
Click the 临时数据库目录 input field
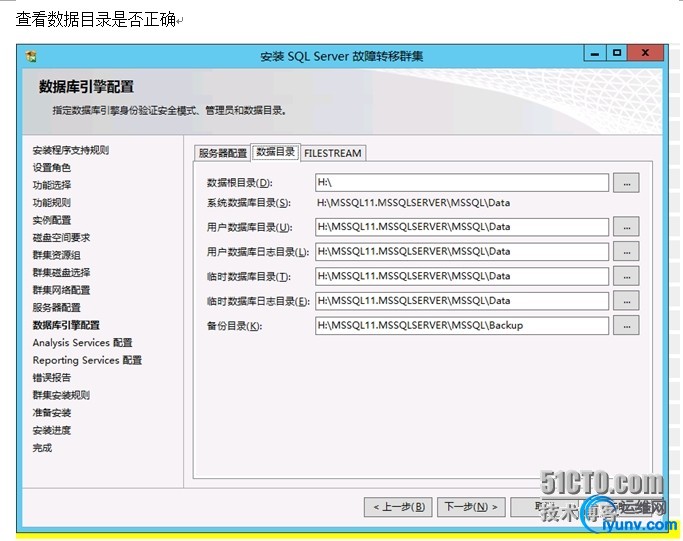point(462,276)
